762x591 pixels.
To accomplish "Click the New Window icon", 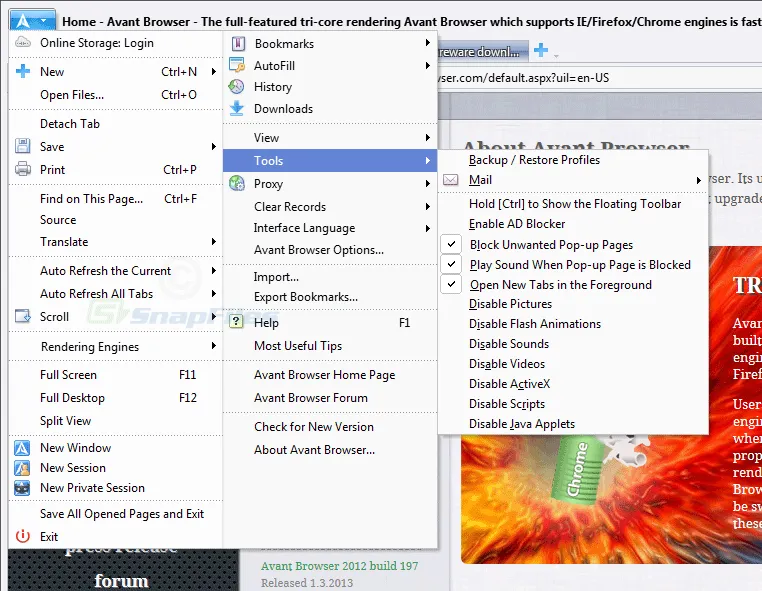I will click(22, 448).
